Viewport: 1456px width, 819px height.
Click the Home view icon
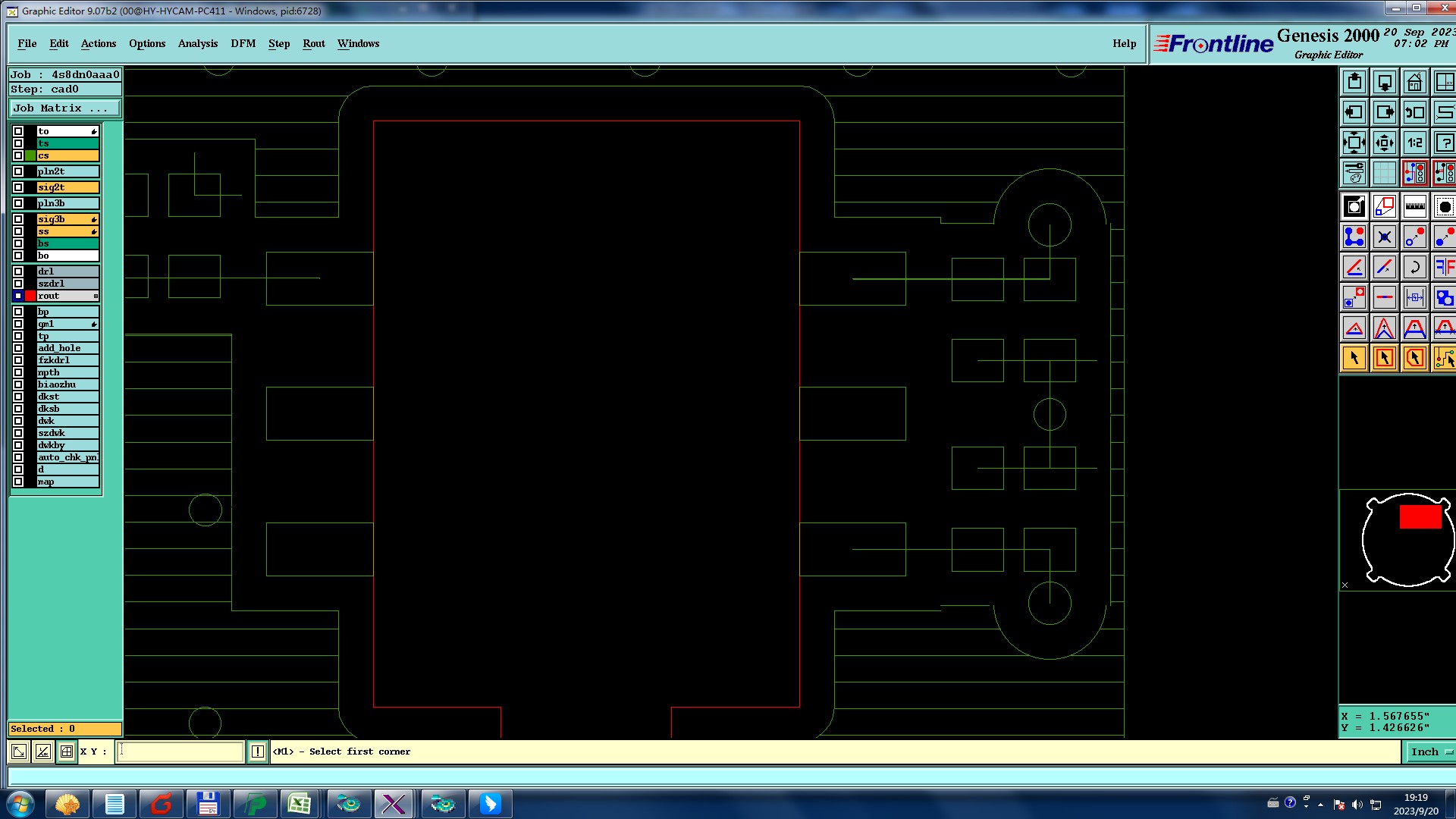(x=1414, y=82)
